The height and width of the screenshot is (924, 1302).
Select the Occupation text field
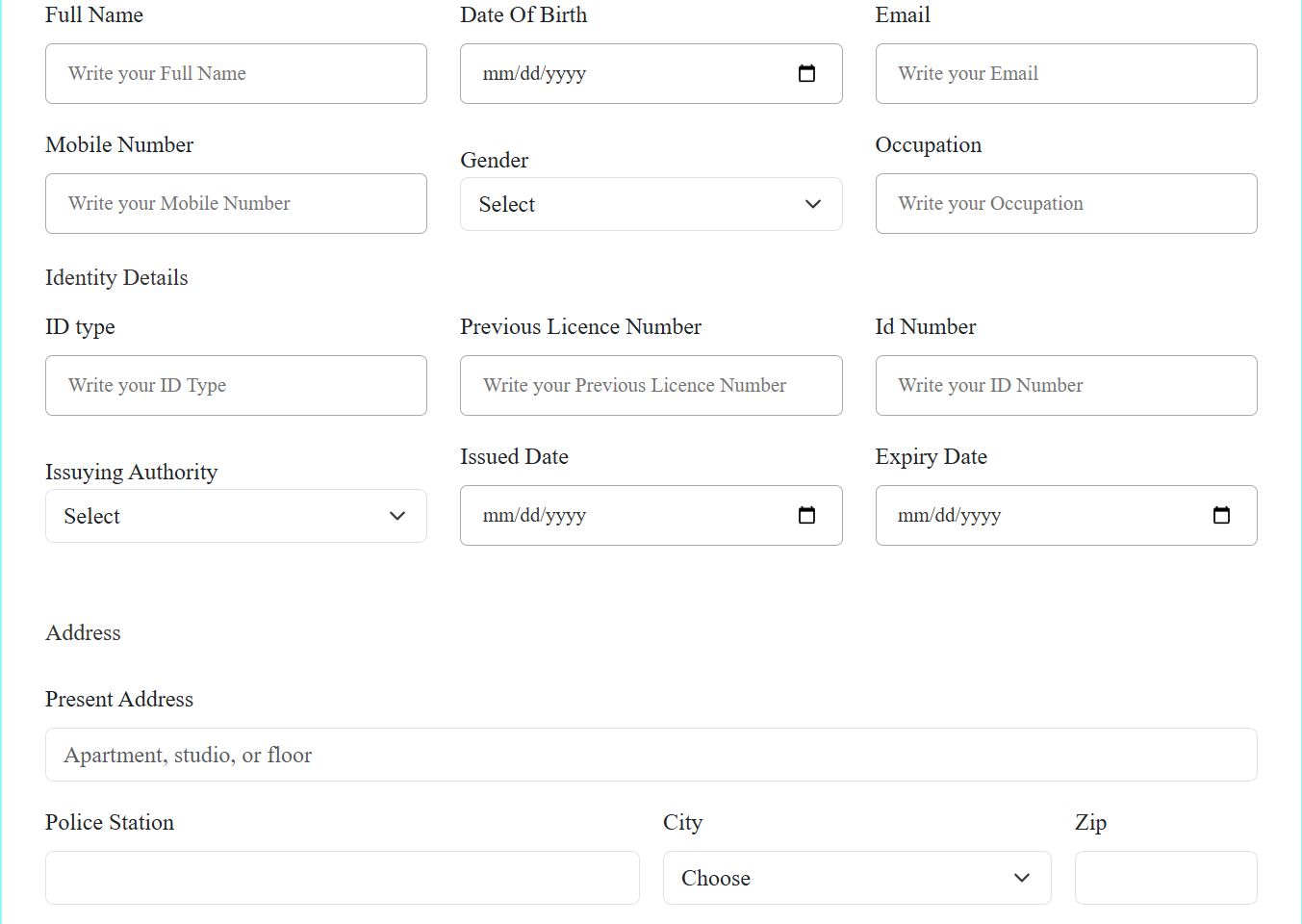[1065, 203]
